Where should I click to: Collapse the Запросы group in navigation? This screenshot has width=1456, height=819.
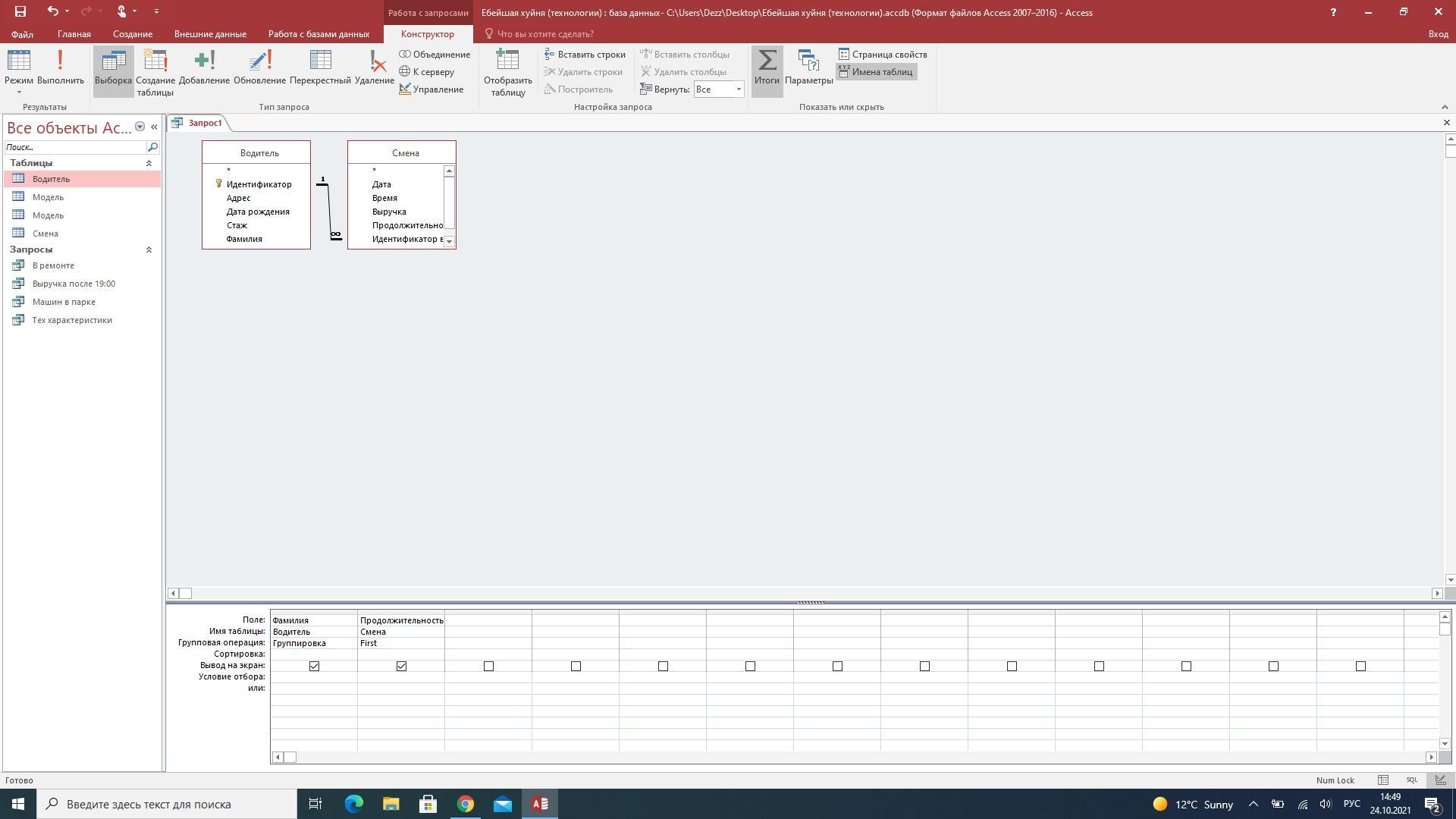coord(149,249)
